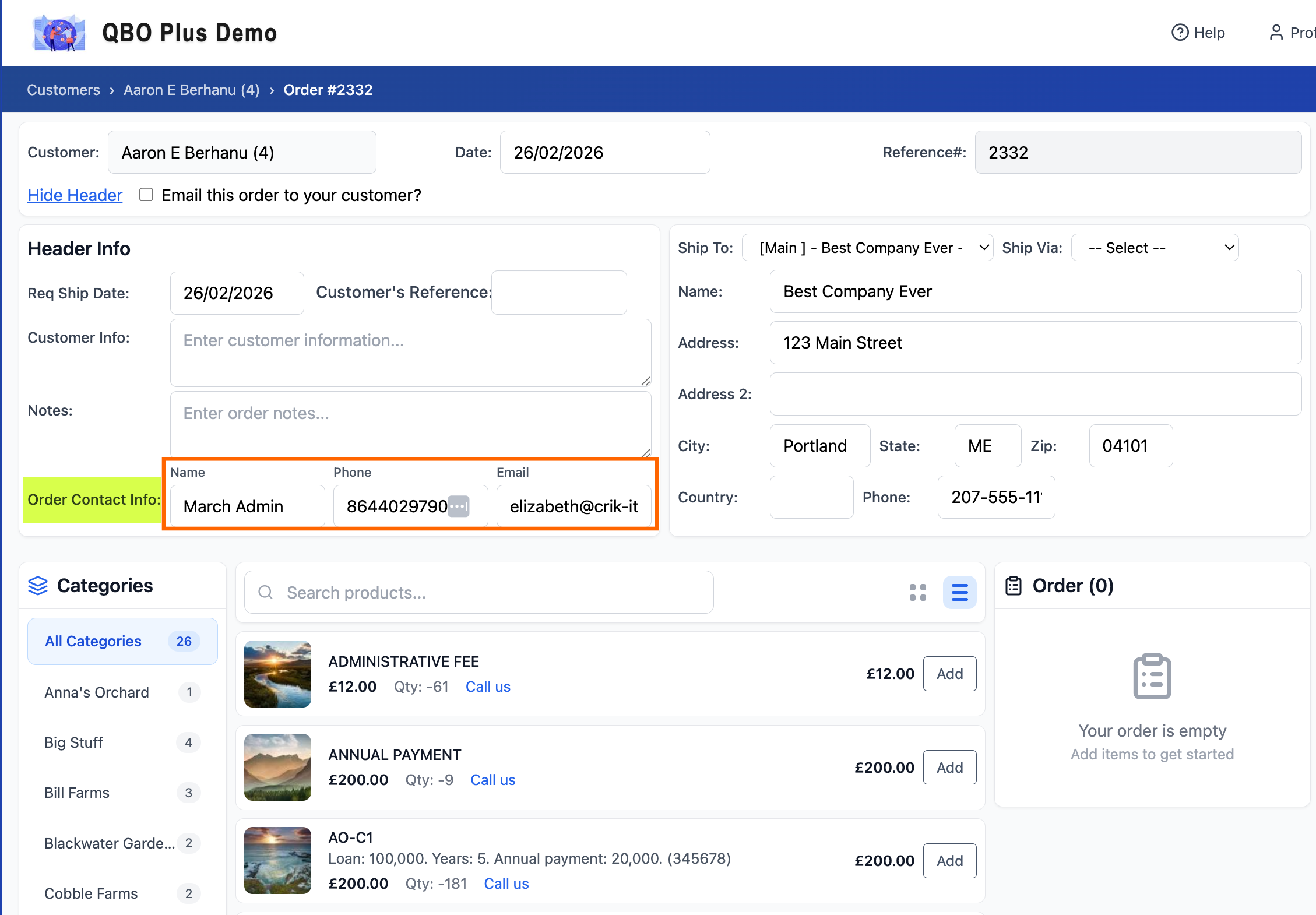Go to Customers breadcrumb
The image size is (1316, 915).
click(64, 90)
